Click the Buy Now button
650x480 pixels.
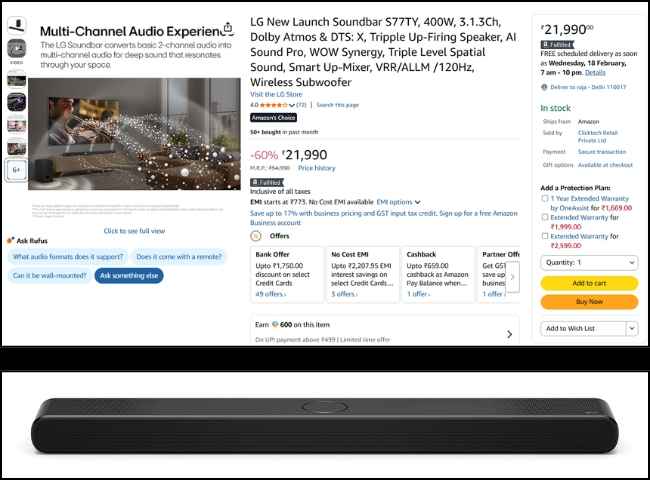(x=589, y=302)
